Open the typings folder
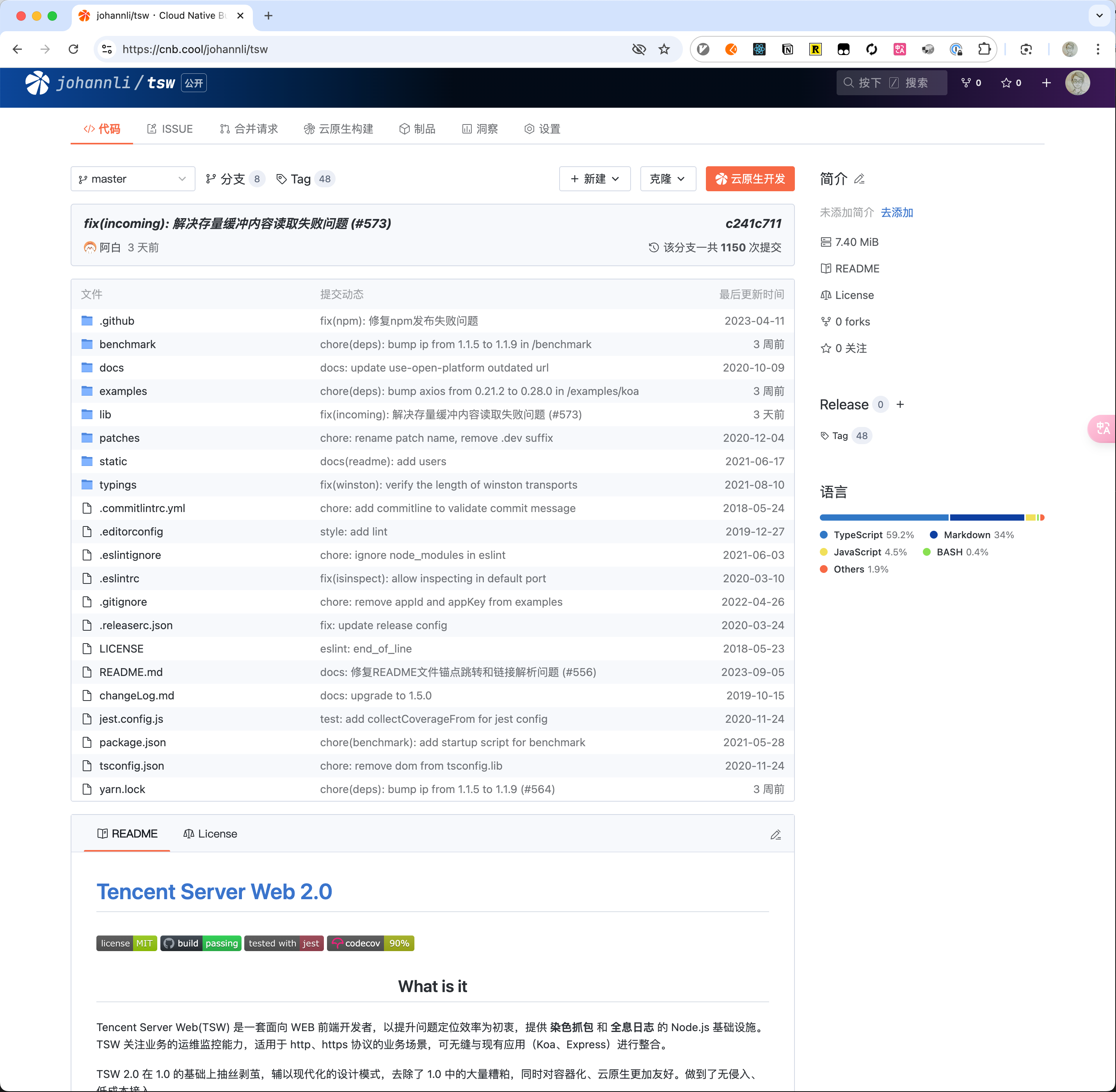 [117, 485]
